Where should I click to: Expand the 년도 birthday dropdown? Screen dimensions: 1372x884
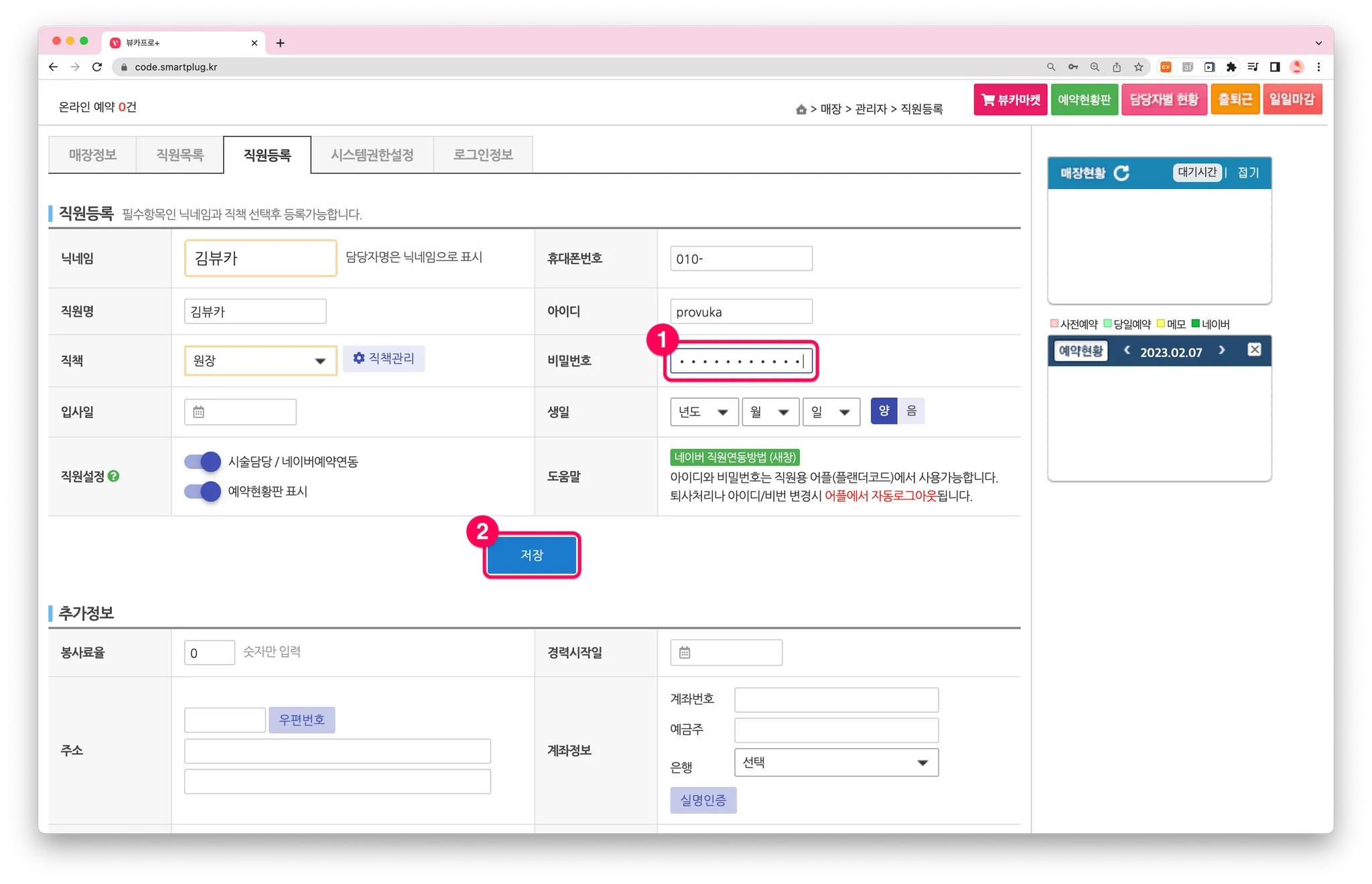pyautogui.click(x=703, y=412)
